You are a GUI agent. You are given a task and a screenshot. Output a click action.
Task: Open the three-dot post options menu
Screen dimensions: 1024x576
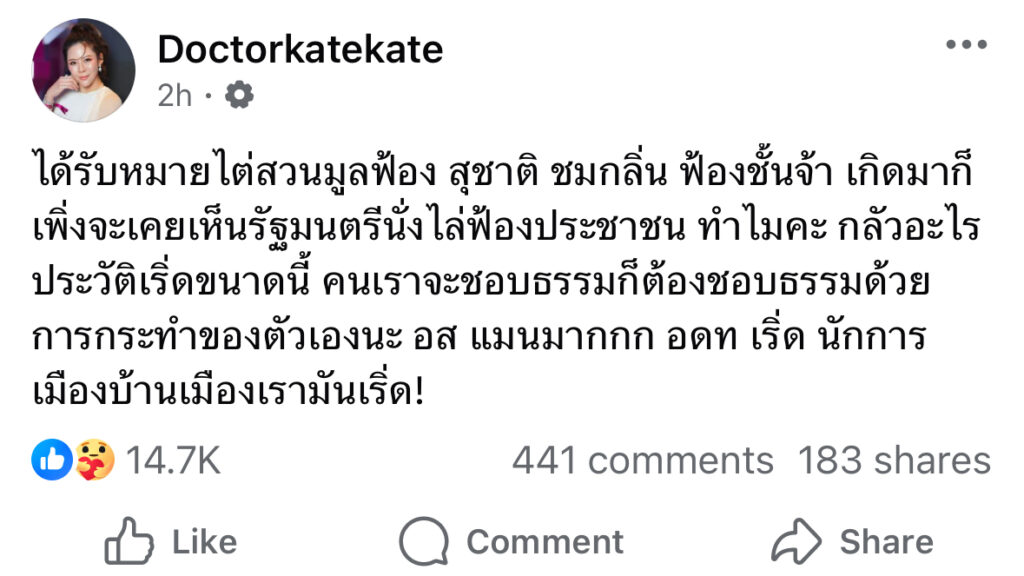pyautogui.click(x=966, y=46)
